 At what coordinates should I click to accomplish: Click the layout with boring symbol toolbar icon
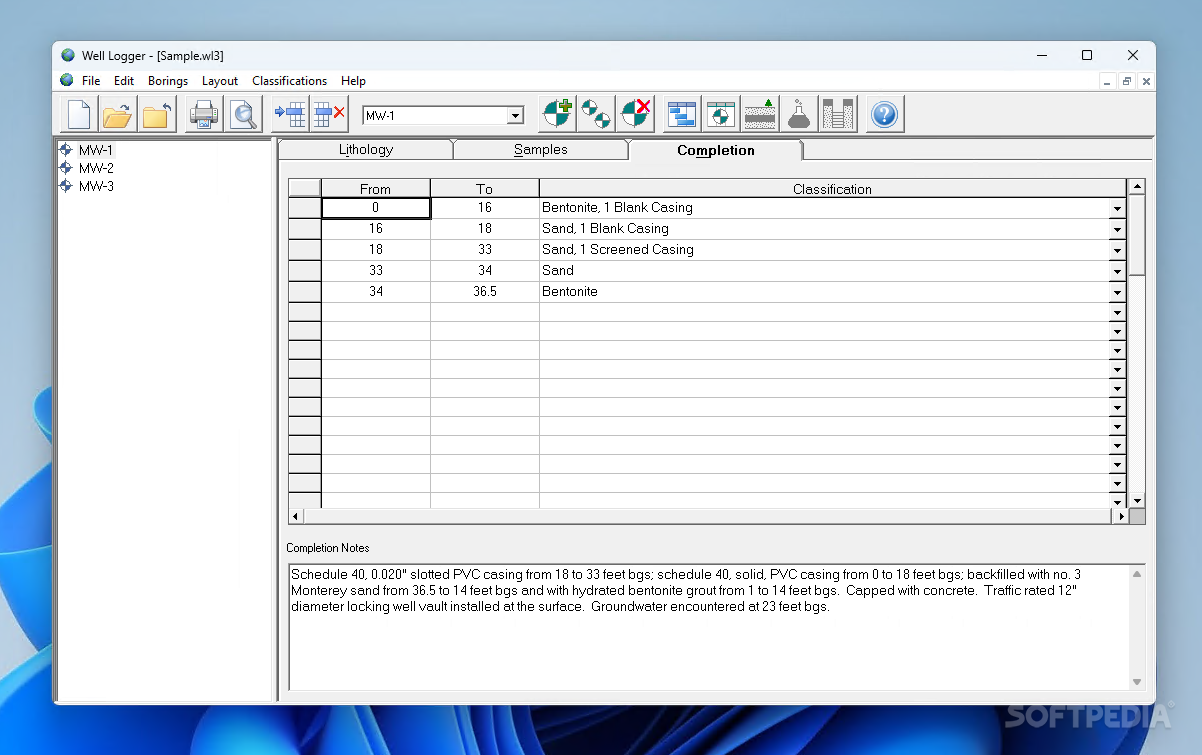[720, 115]
